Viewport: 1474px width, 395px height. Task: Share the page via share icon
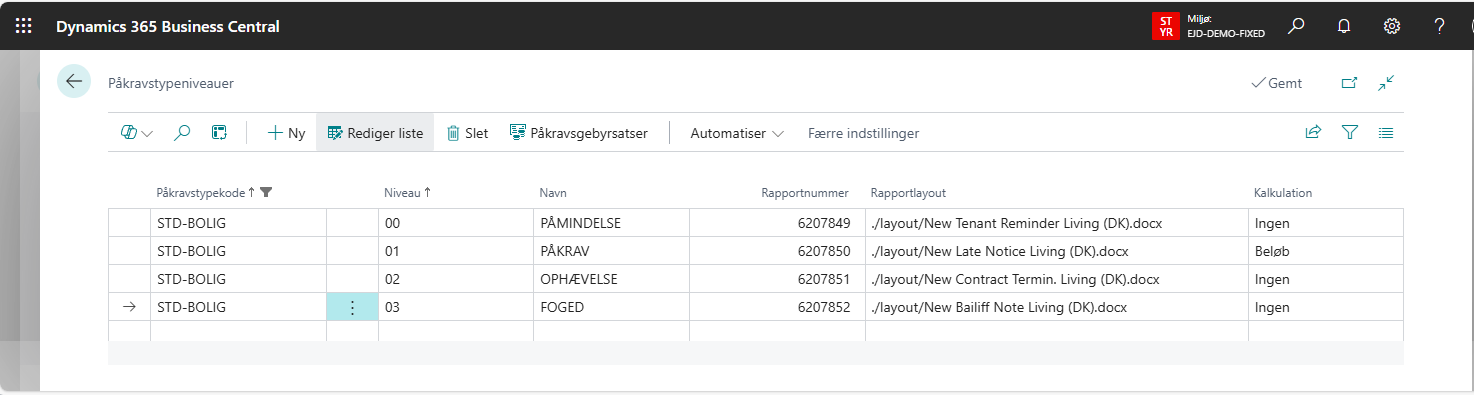1313,132
